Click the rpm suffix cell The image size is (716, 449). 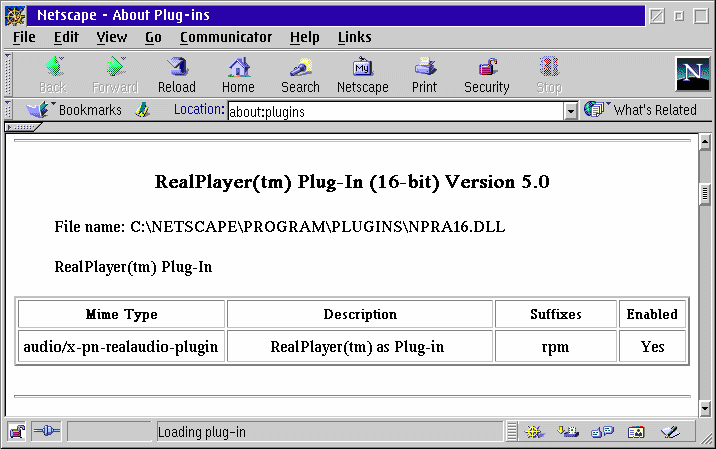click(556, 347)
